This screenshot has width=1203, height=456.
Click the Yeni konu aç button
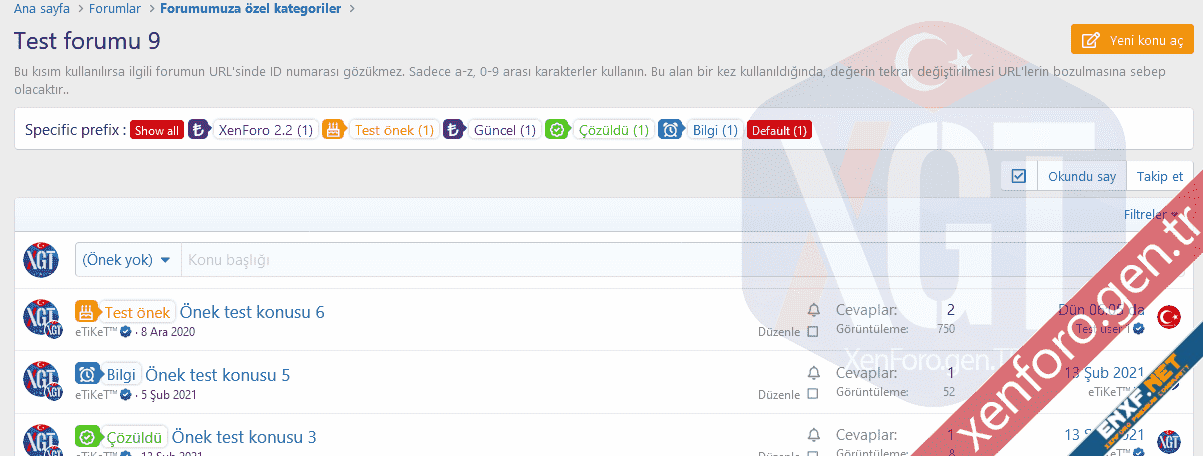click(1131, 40)
